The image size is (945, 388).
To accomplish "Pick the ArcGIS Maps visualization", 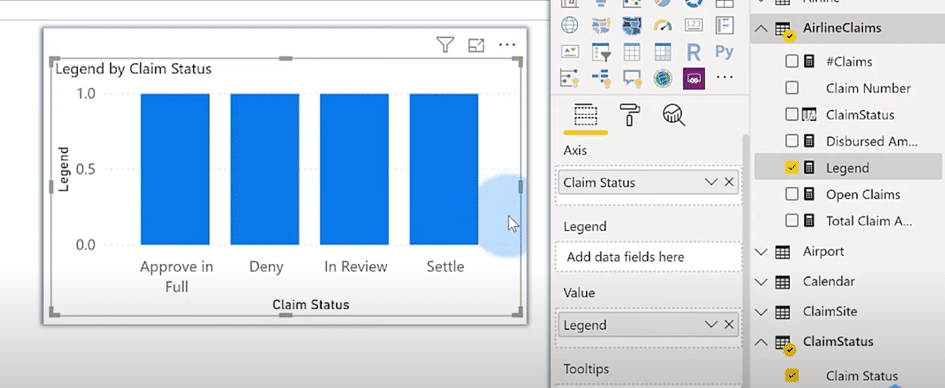I will pos(663,78).
